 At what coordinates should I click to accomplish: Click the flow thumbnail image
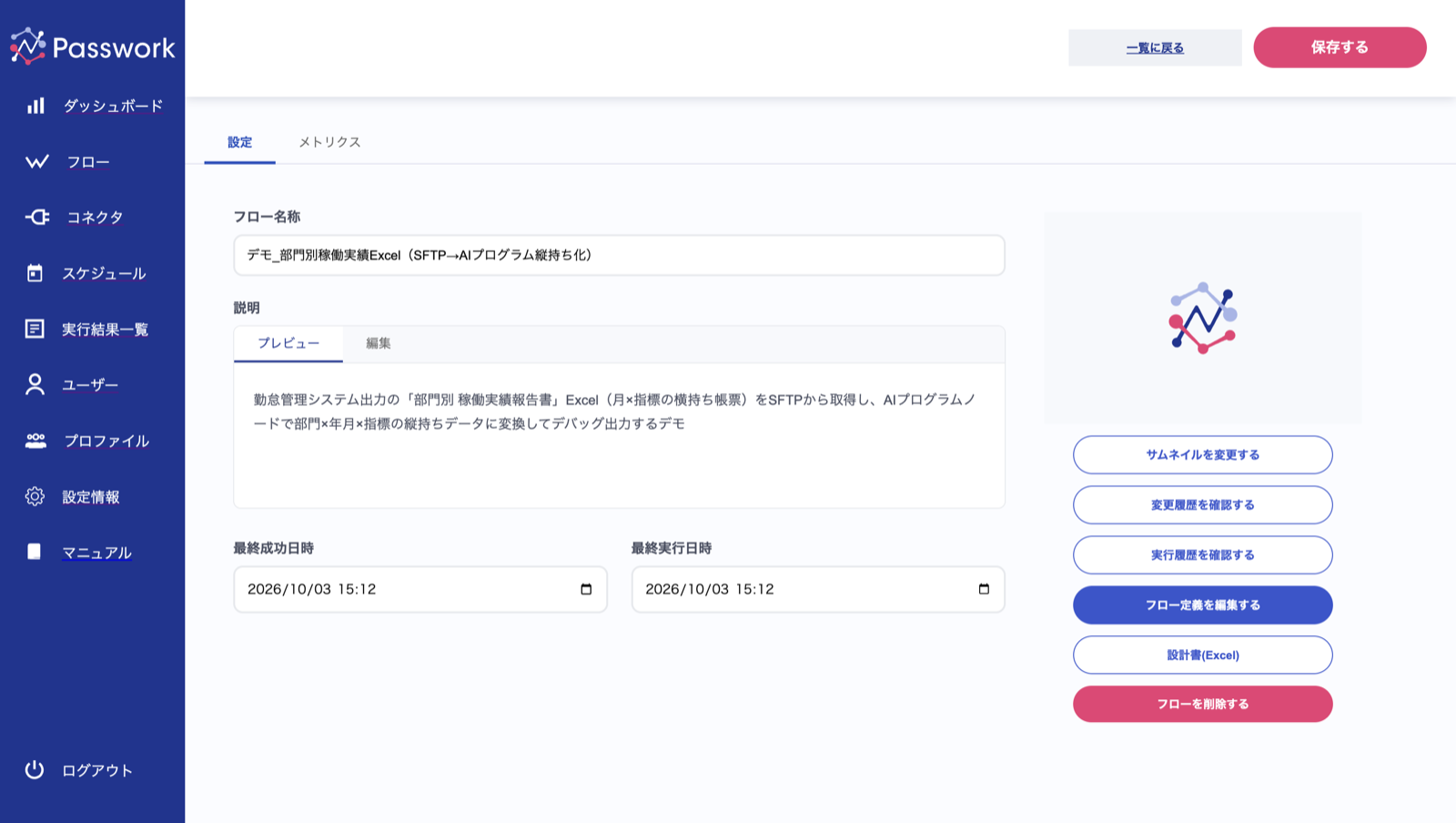tap(1203, 318)
